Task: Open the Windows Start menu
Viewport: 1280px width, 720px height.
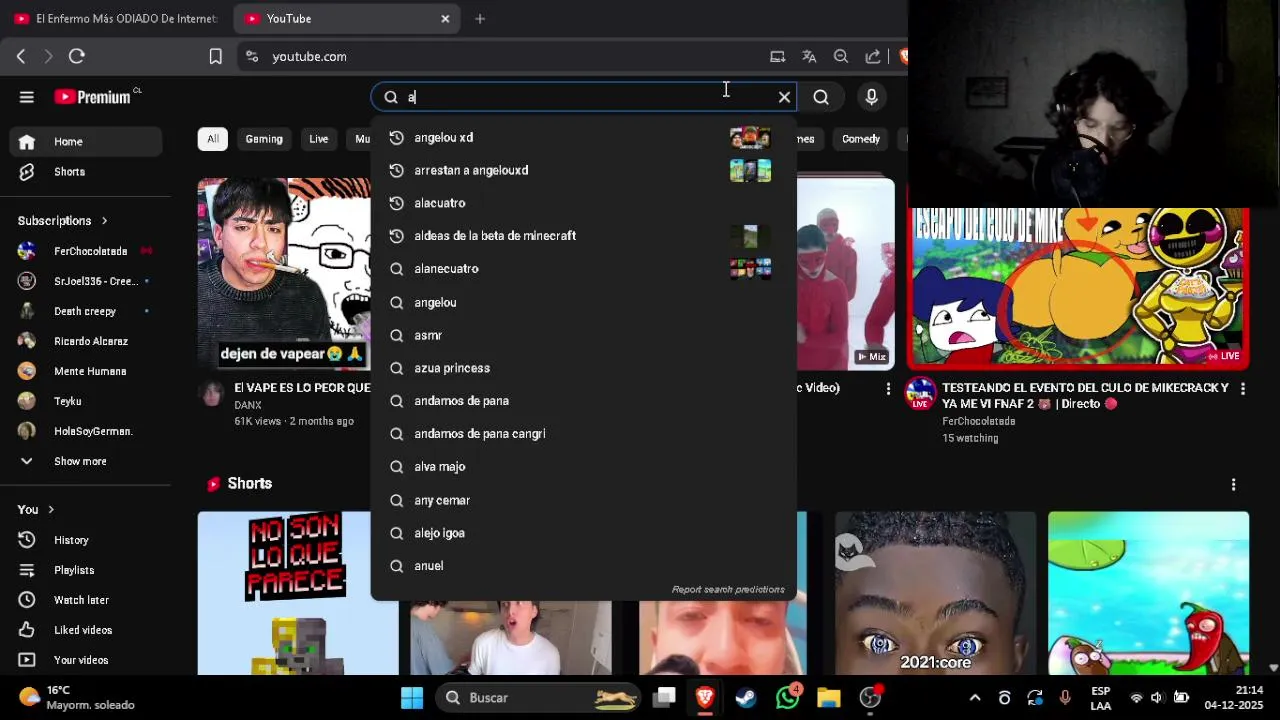Action: pos(412,698)
